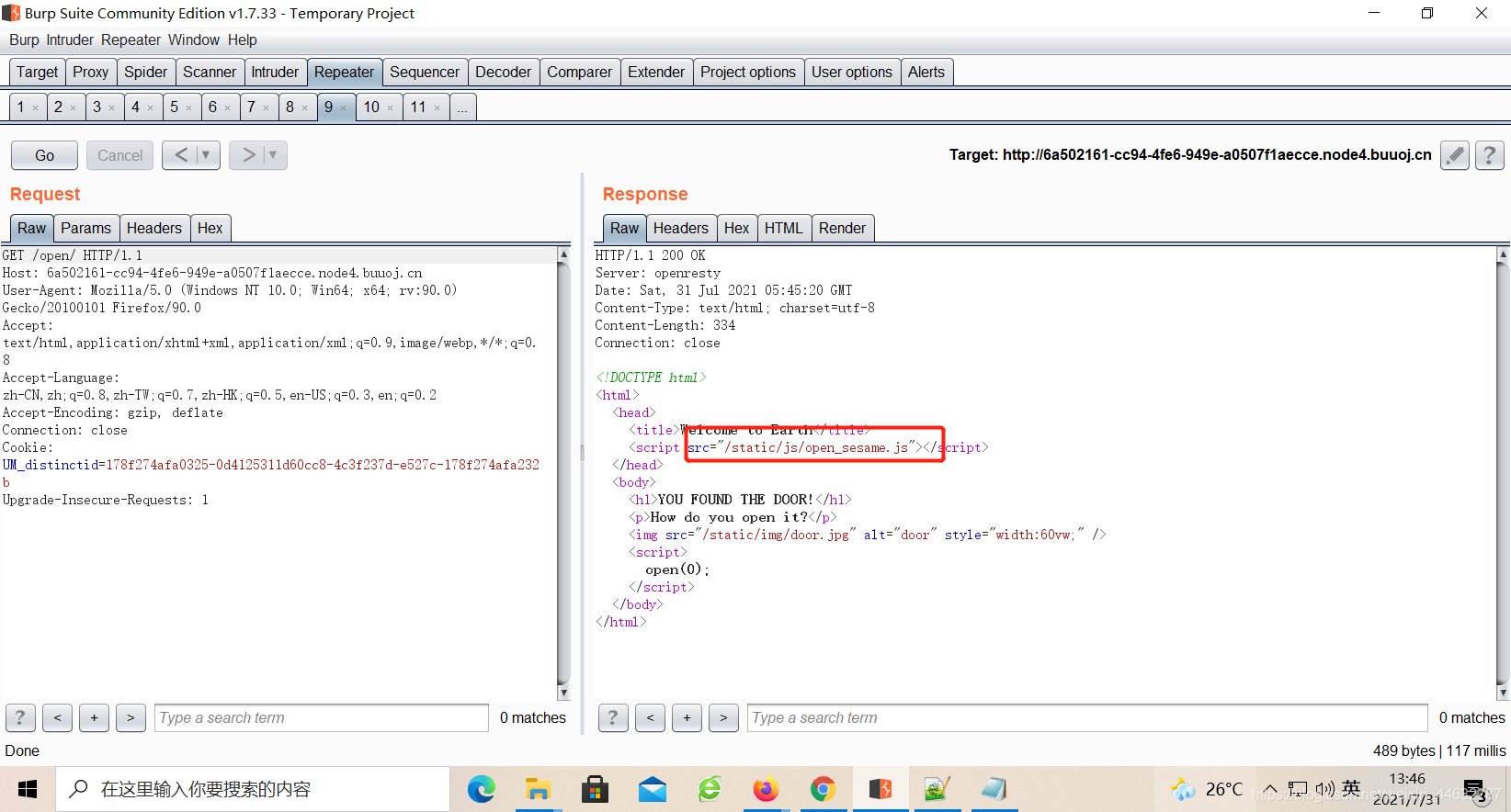Switch request view to Headers
Screen dimensions: 1511x812
[x=153, y=228]
